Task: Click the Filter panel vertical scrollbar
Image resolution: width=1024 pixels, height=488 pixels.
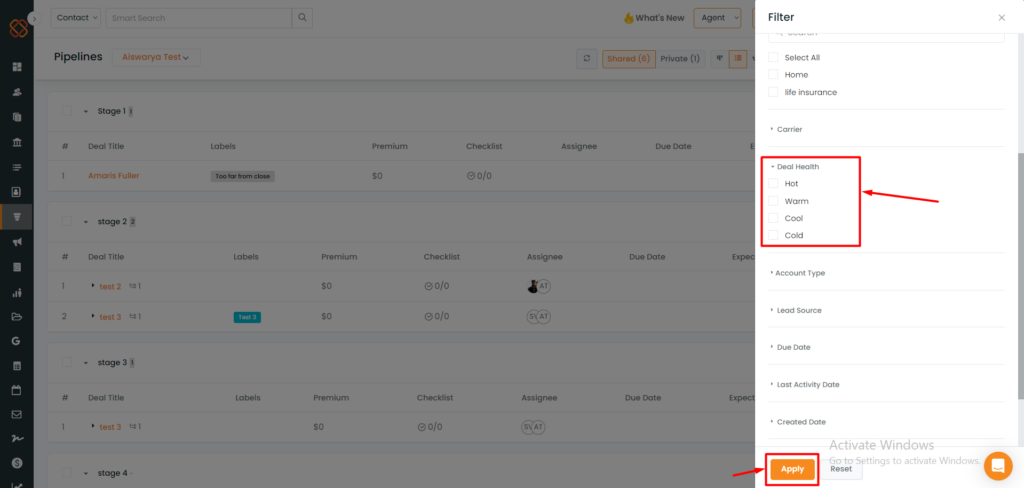Action: tap(1020, 275)
